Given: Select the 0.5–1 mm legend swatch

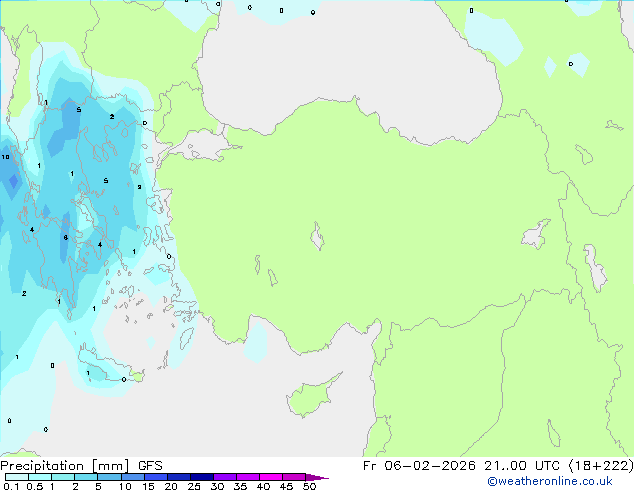Looking at the screenshot, I should [x=40, y=477].
